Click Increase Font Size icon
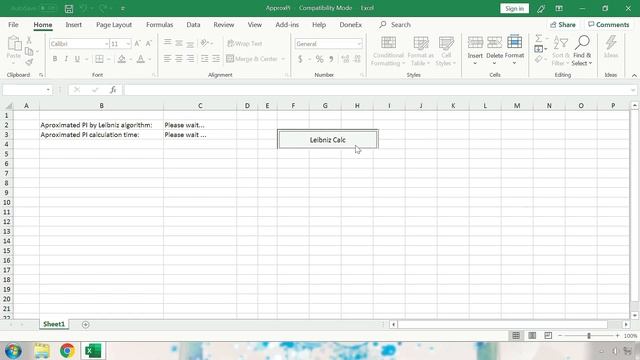 [x=138, y=44]
